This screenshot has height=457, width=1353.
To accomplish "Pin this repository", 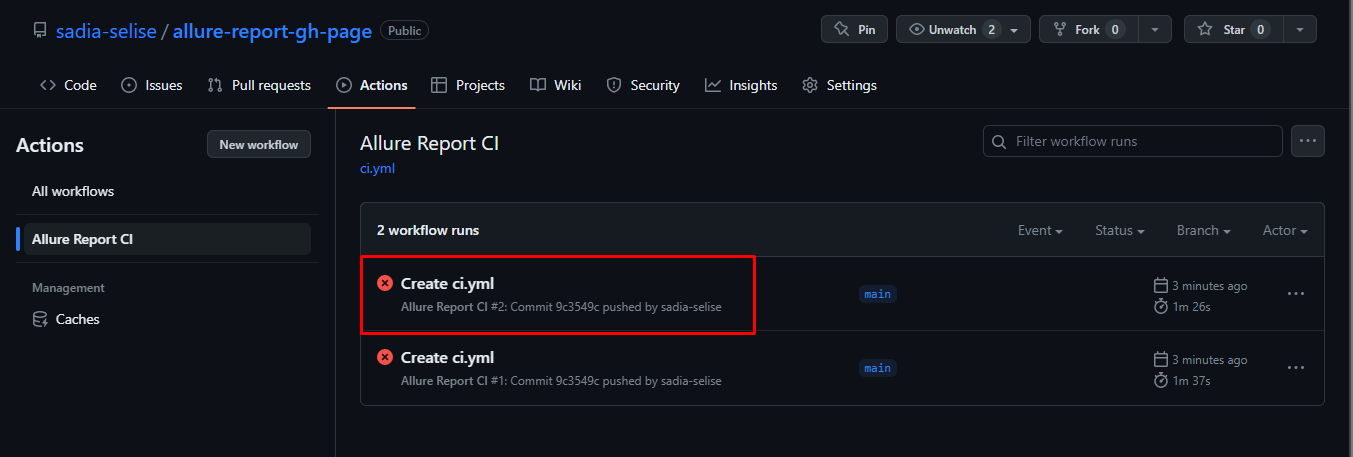I will (x=854, y=30).
